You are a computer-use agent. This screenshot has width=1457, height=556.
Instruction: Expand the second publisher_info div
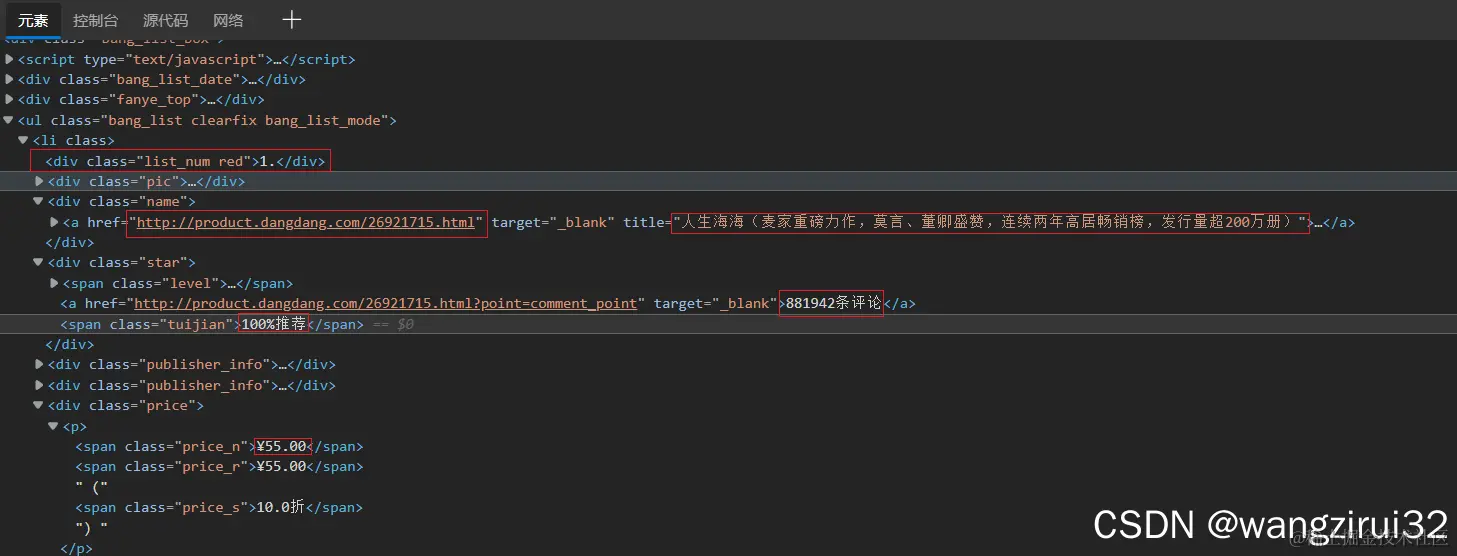click(x=40, y=385)
